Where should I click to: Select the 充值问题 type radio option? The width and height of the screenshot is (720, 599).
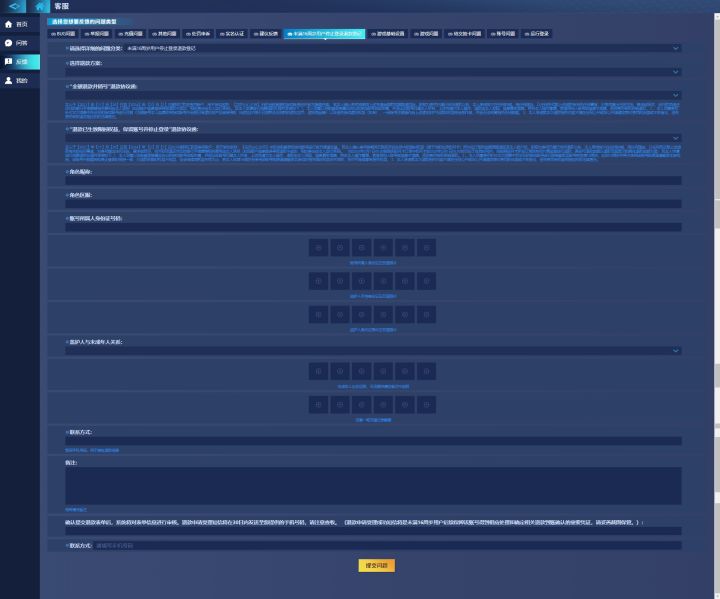[131, 34]
